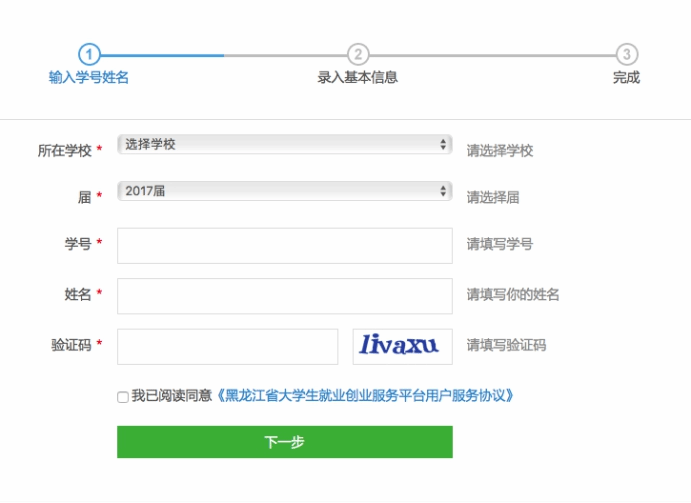This screenshot has height=503, width=691.
Task: Click the 请选择学校 hint text
Action: click(x=500, y=151)
